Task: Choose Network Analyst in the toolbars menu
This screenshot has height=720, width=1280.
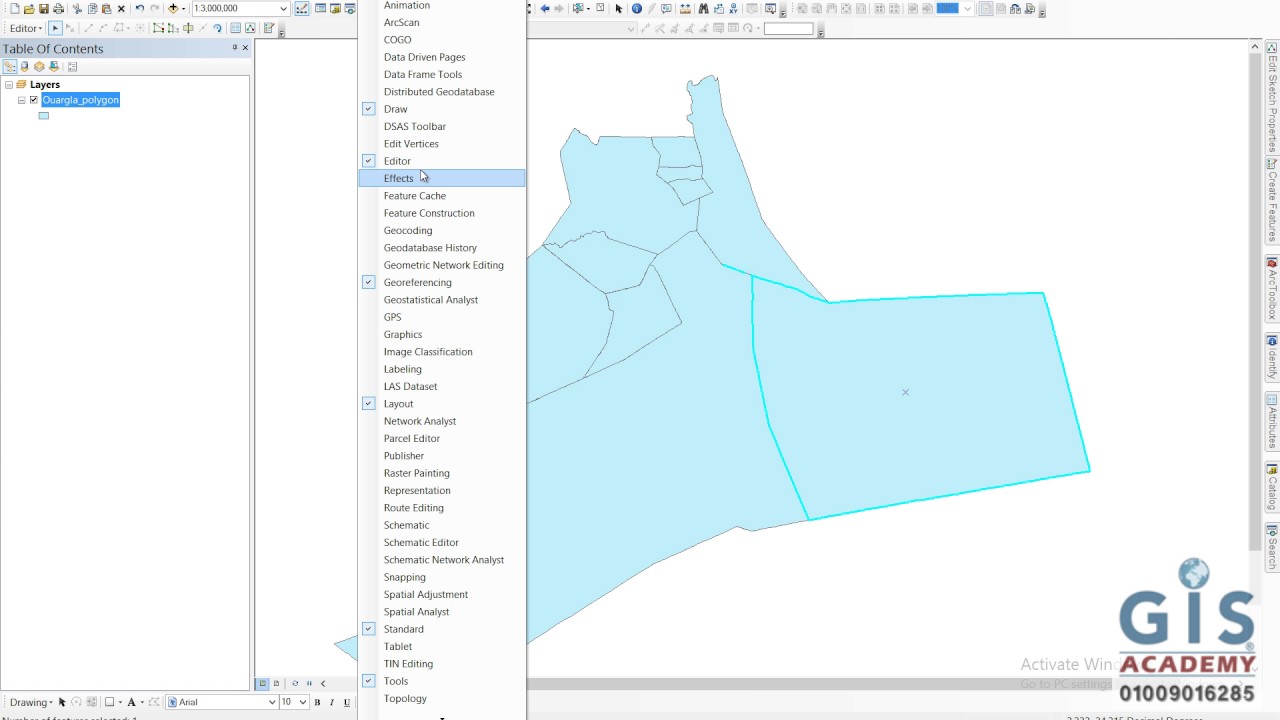Action: pos(441,421)
